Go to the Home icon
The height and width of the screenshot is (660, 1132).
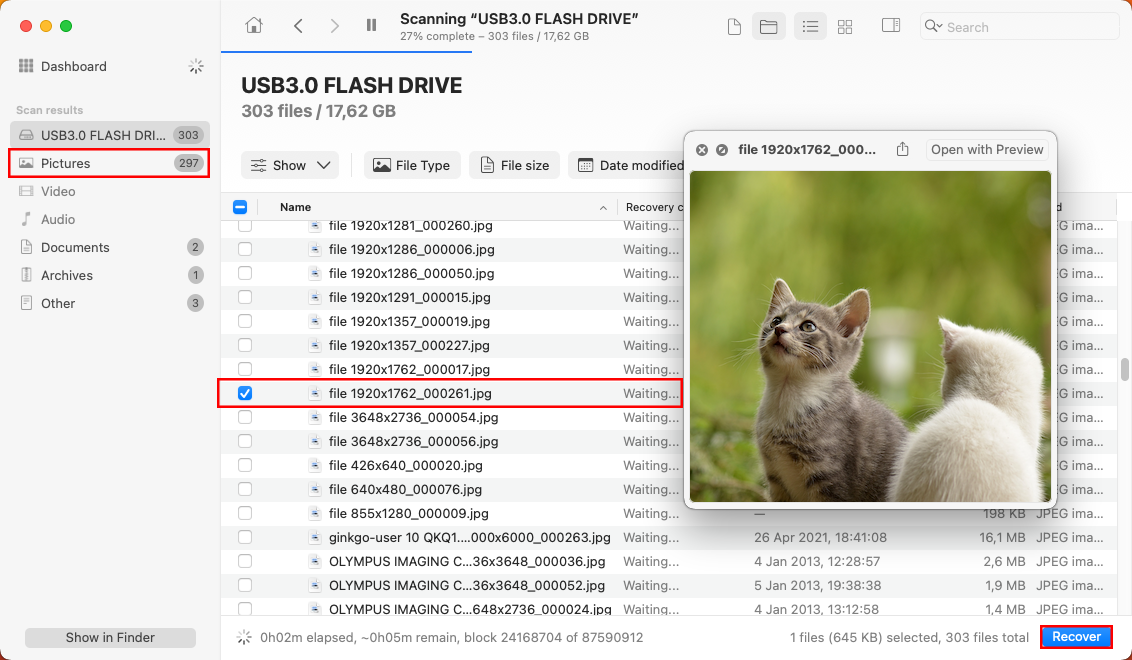click(x=253, y=26)
